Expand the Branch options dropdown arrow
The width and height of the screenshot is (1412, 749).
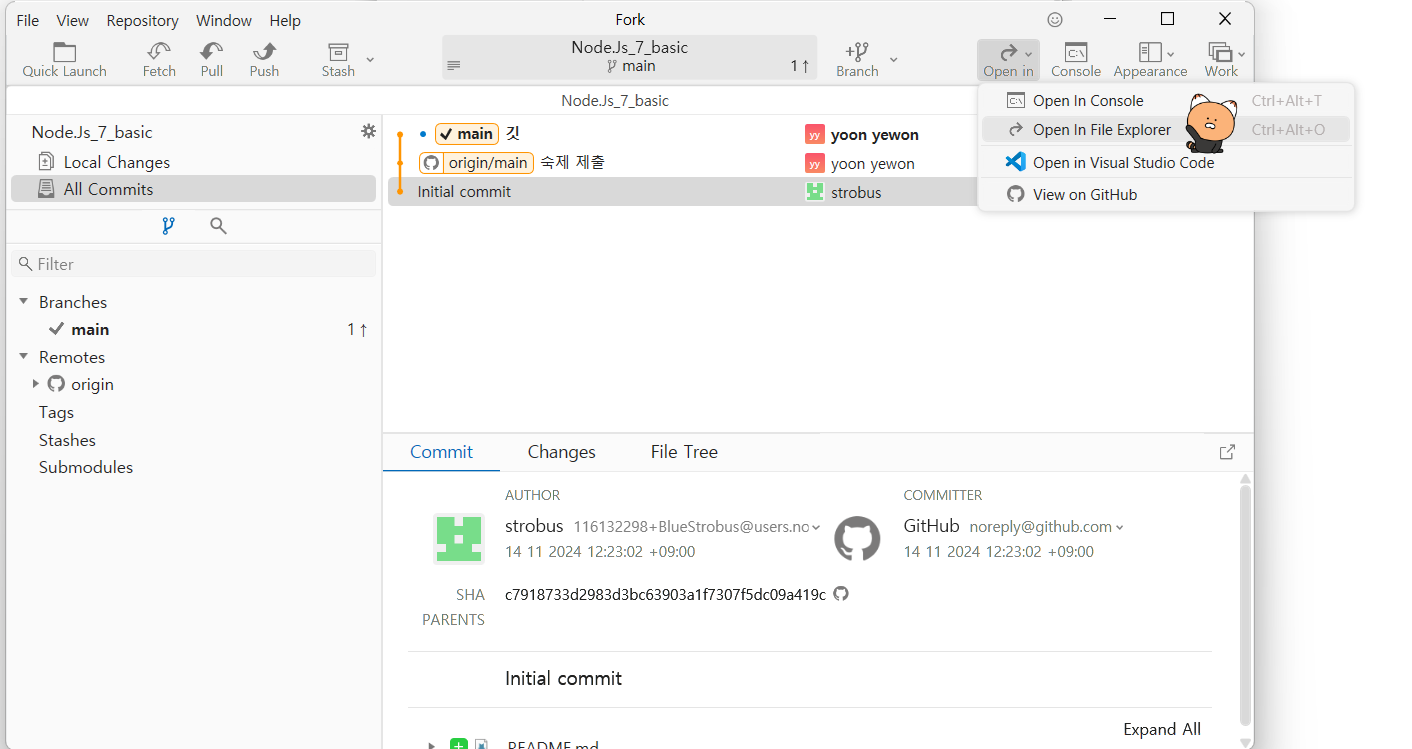point(894,59)
